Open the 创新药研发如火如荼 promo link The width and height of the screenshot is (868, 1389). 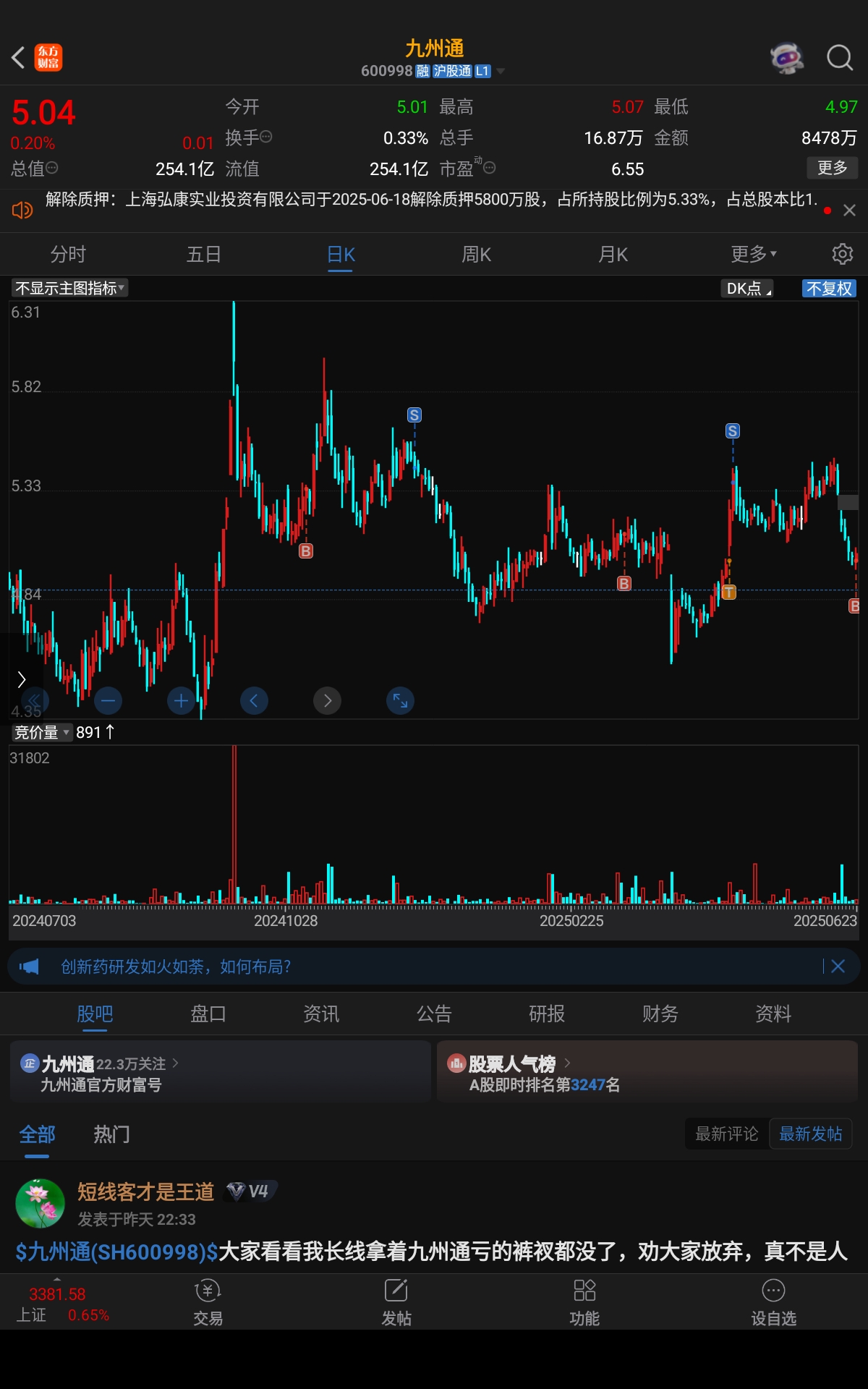click(x=176, y=967)
